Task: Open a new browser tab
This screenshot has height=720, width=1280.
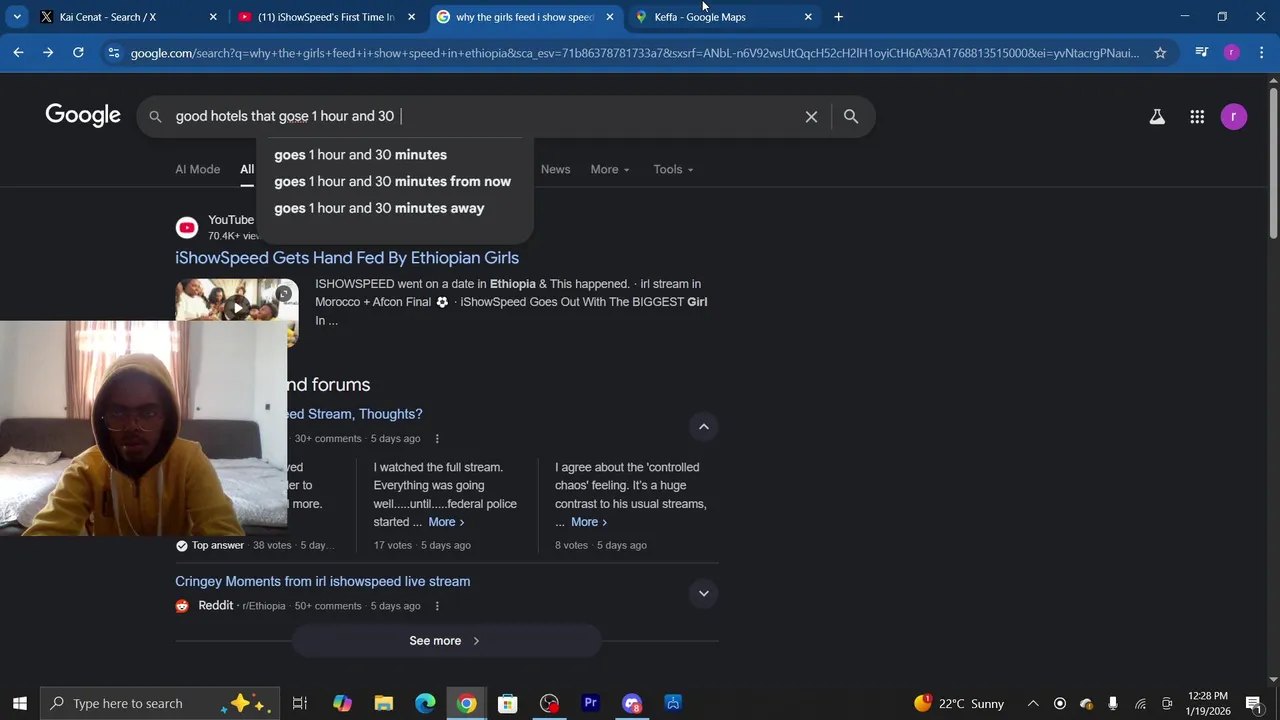Action: pos(838,17)
